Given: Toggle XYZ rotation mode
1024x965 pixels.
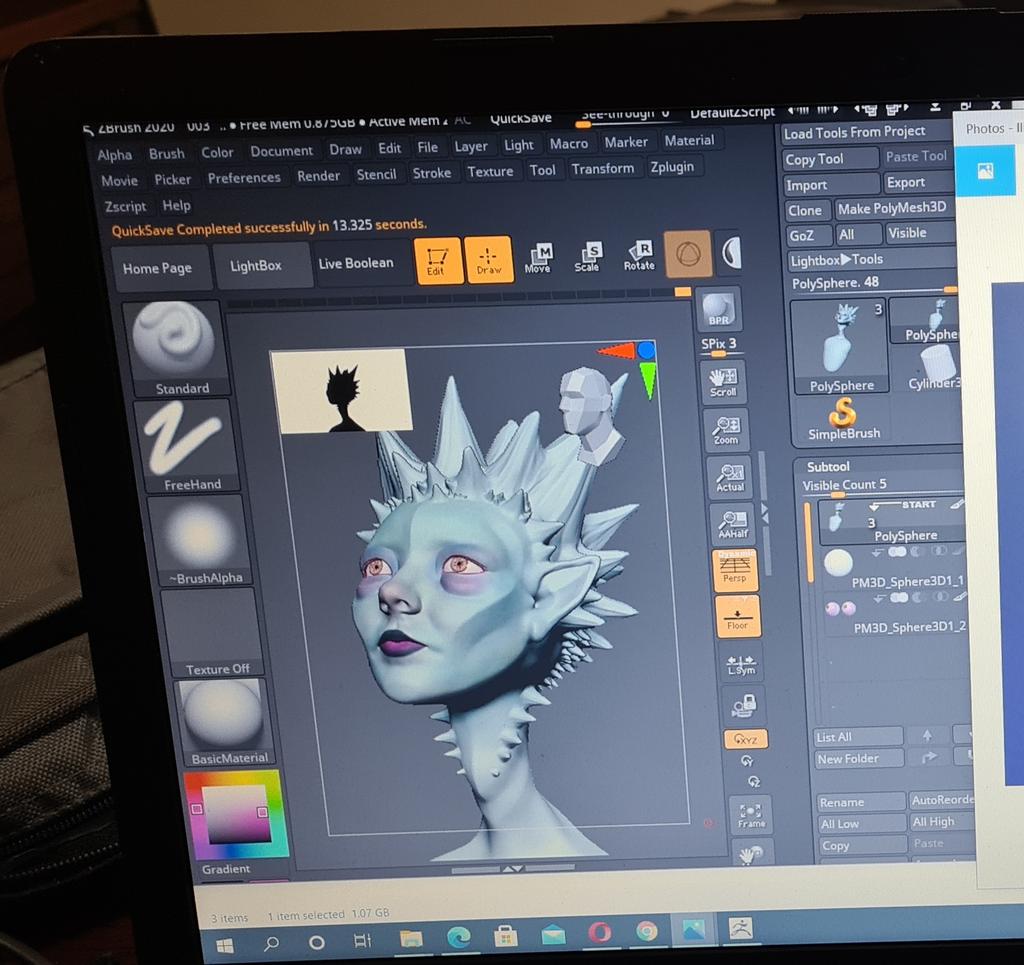Looking at the screenshot, I should [x=746, y=738].
